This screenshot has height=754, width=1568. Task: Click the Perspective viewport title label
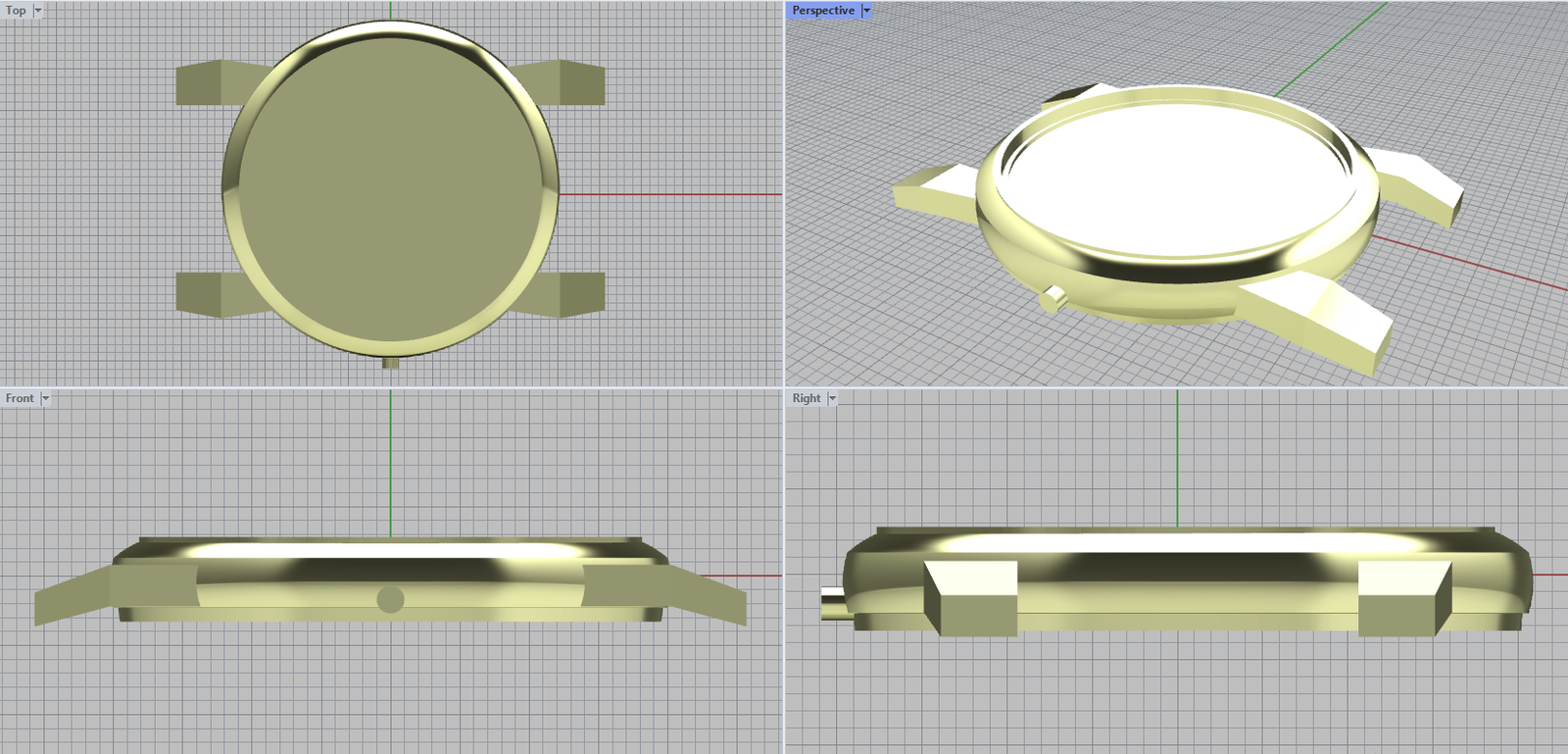[x=822, y=11]
